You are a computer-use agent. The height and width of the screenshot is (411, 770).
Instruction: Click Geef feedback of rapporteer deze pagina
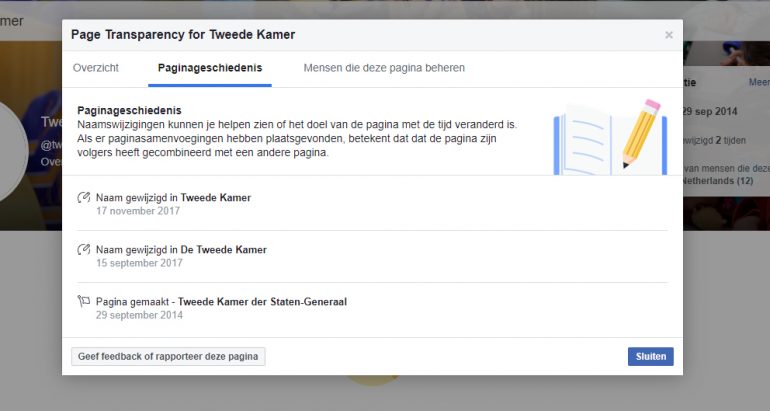coord(168,356)
